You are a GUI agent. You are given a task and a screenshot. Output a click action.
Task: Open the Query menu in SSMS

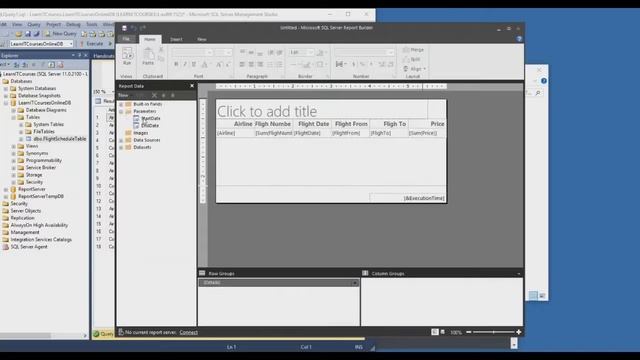(x=34, y=24)
